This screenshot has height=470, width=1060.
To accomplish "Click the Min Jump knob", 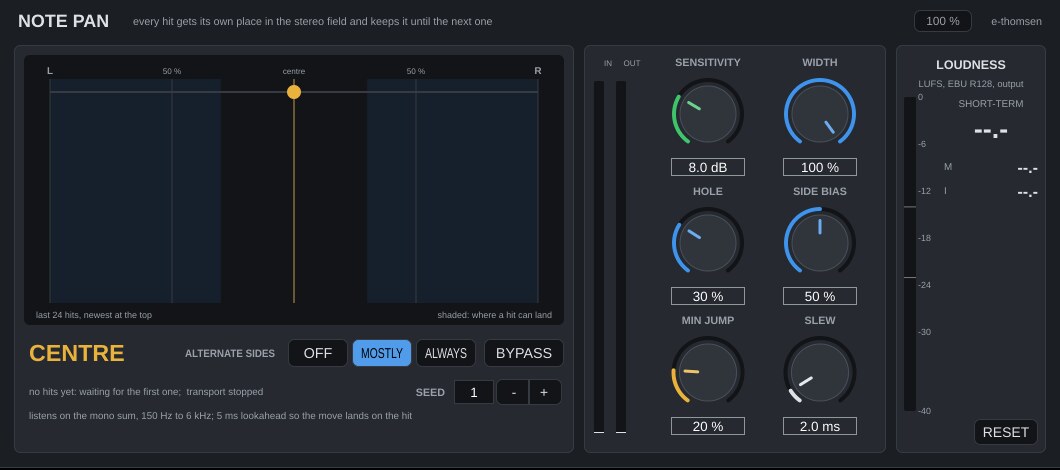I will [x=708, y=372].
